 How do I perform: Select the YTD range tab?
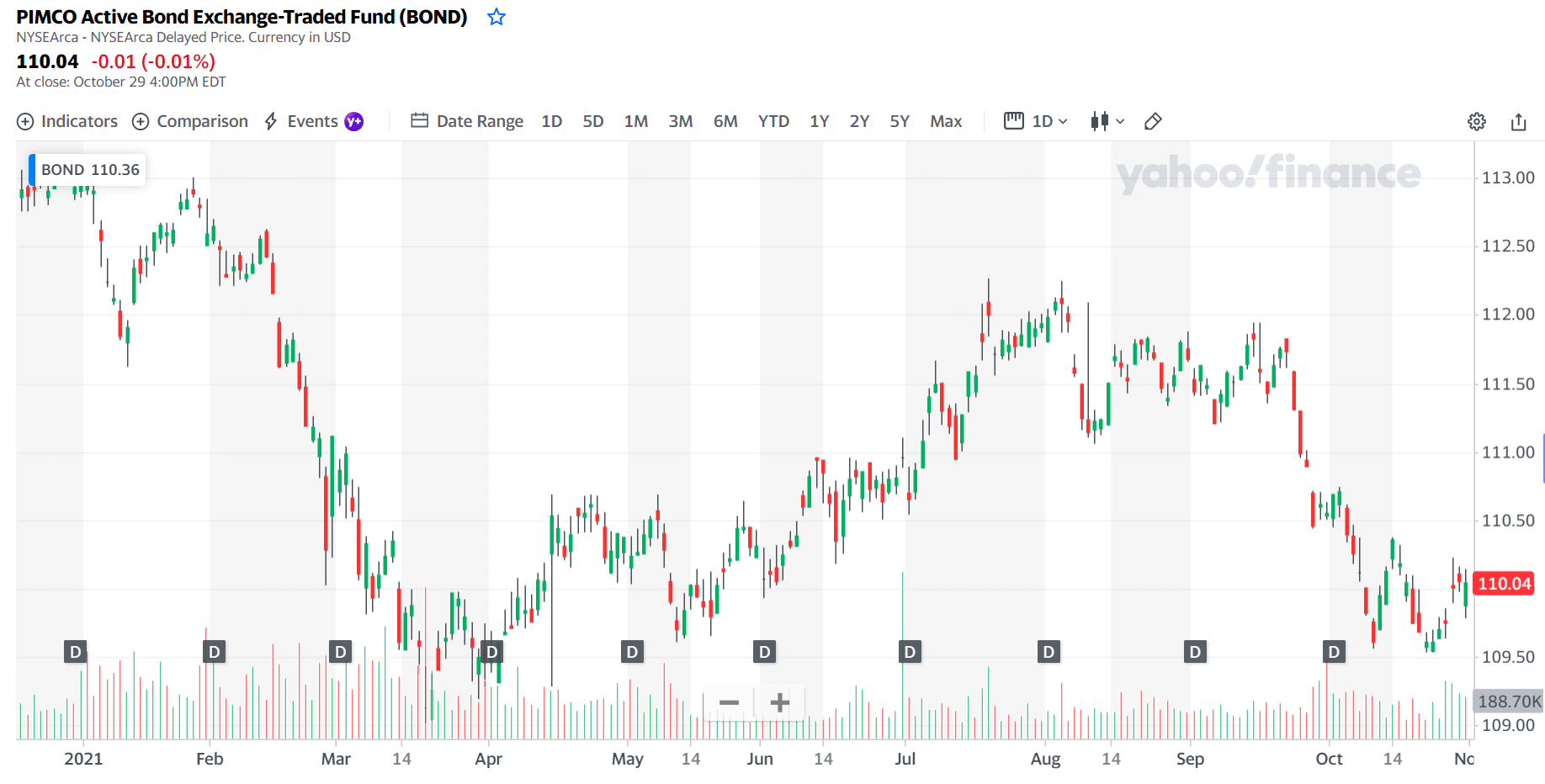pos(773,121)
